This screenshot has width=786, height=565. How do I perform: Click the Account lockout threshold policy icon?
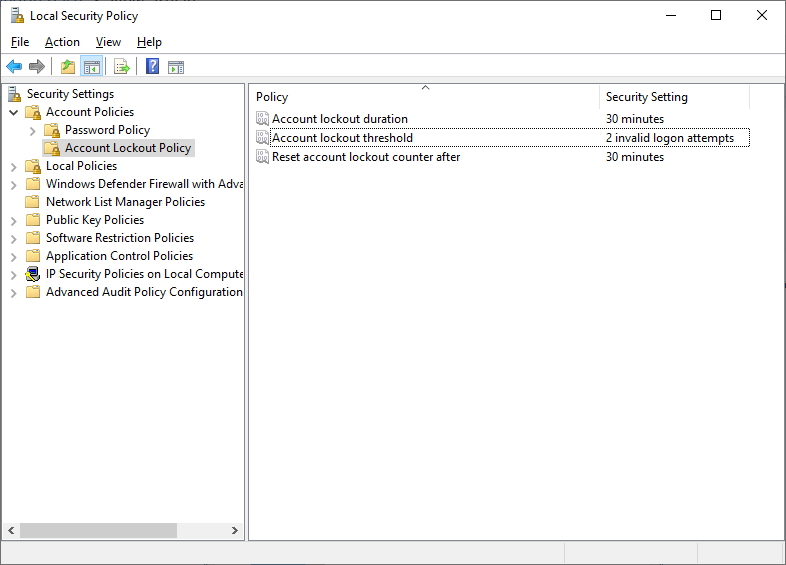pyautogui.click(x=262, y=137)
